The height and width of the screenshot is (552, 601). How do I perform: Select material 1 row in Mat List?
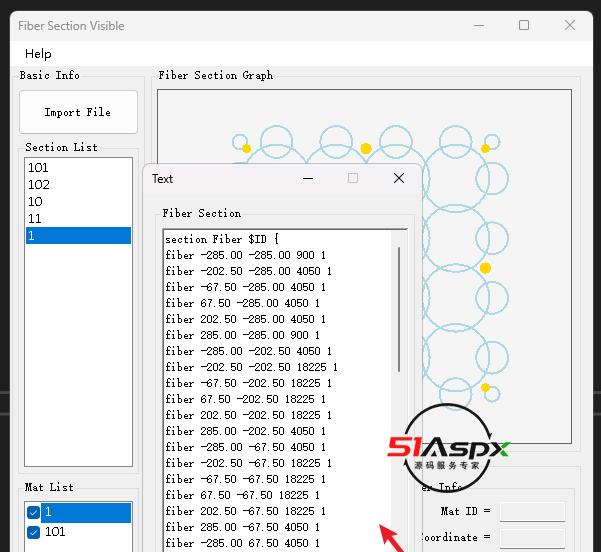86,512
